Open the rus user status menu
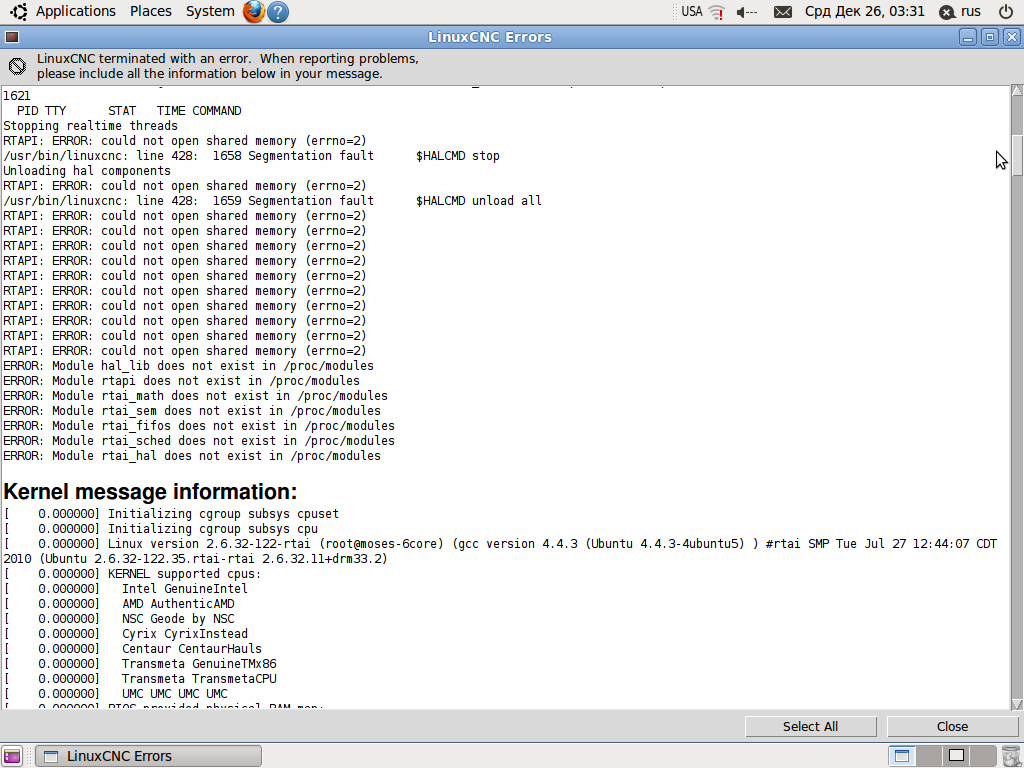 point(960,11)
